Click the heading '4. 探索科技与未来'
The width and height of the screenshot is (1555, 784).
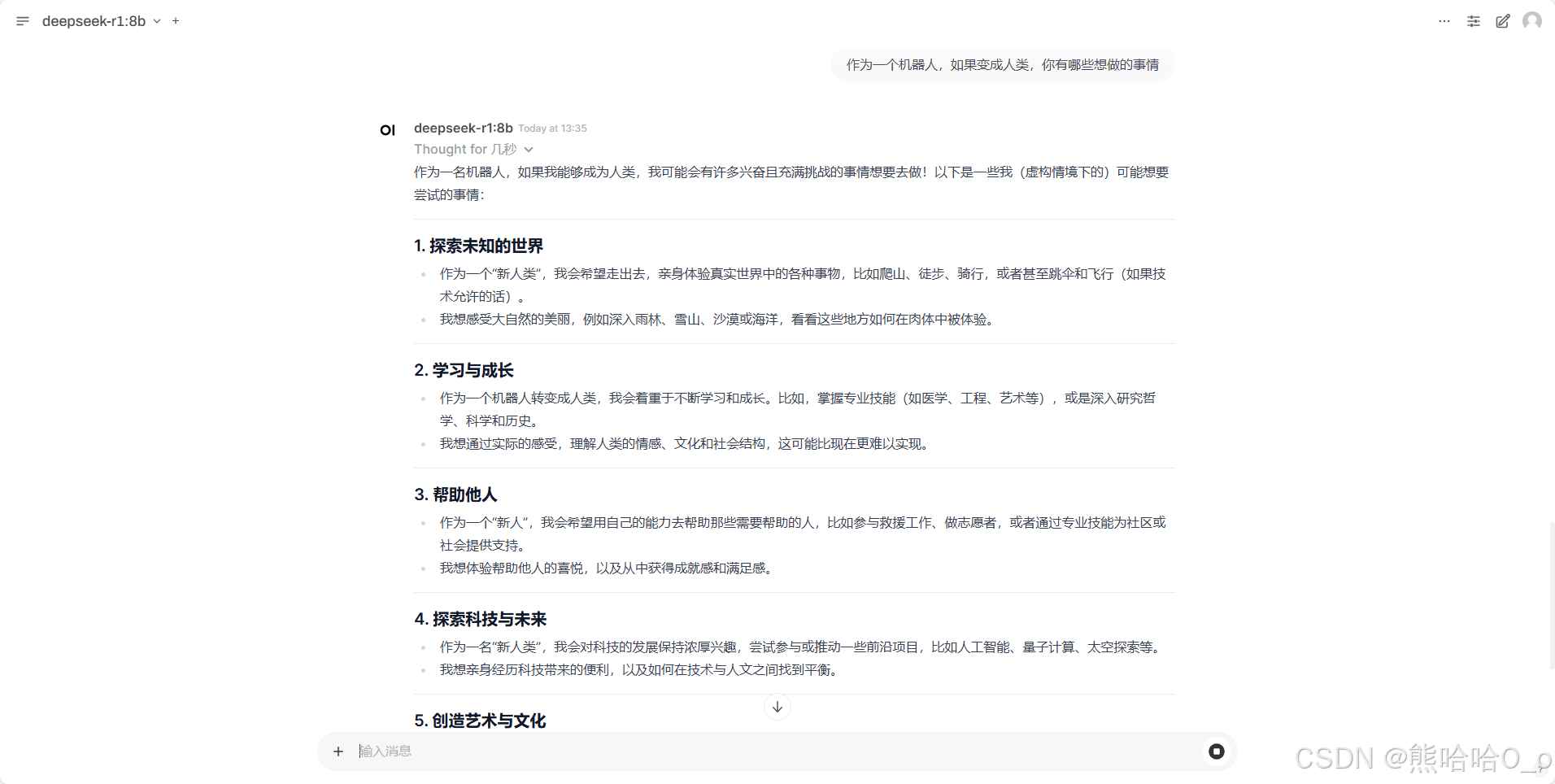click(480, 619)
